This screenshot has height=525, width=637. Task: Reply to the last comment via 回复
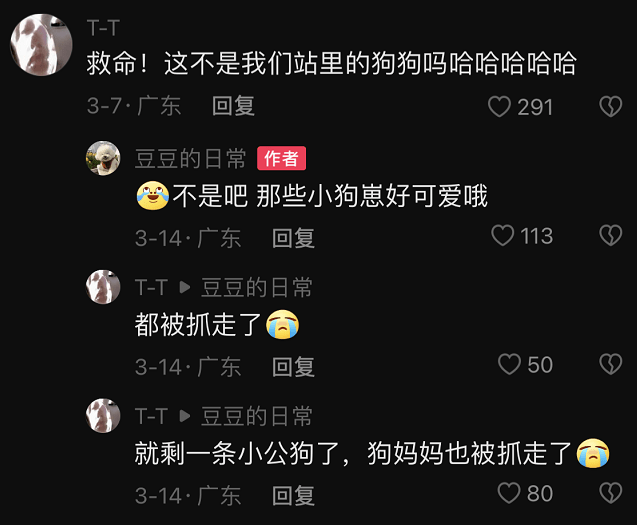293,496
